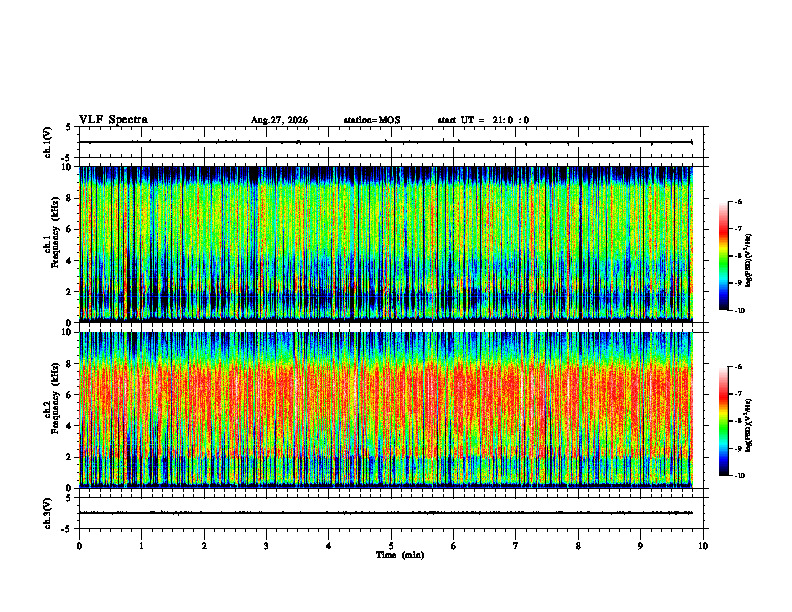Click the '1' tick on the time axis
The height and width of the screenshot is (612, 792).
141,546
